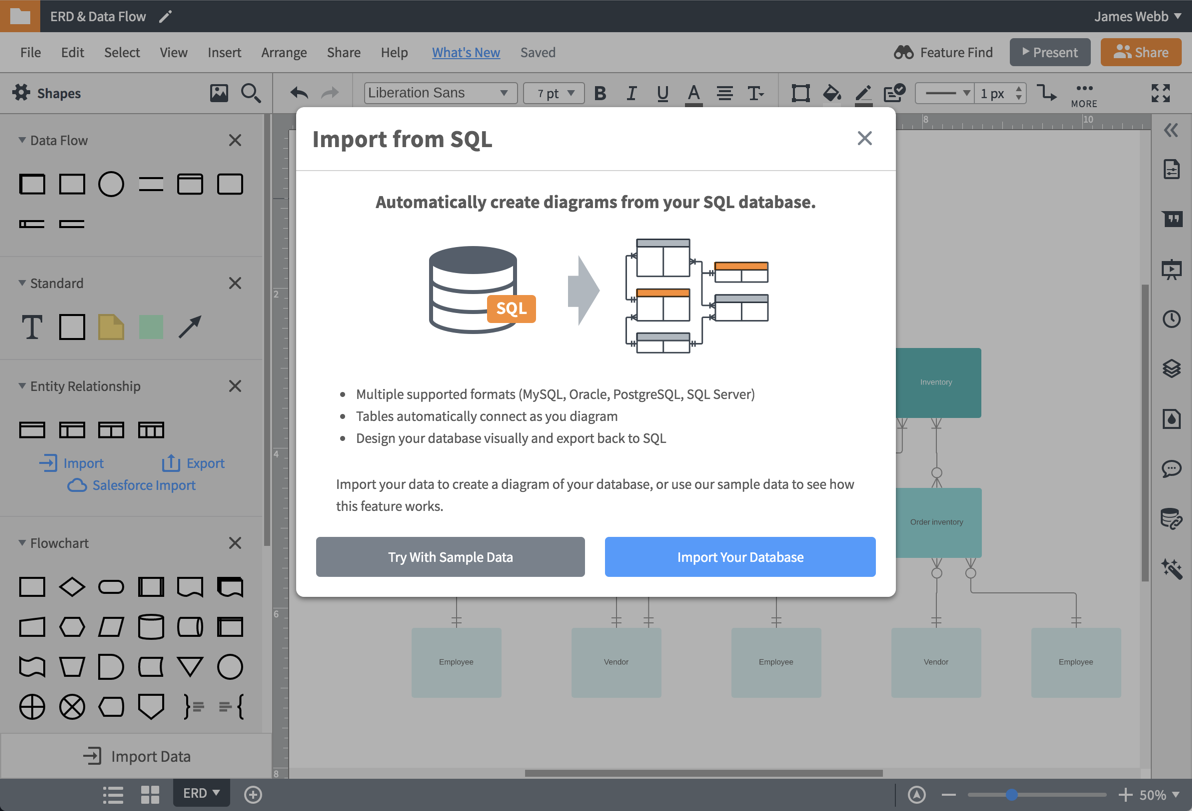Open the Comments panel icon
The image size is (1192, 811).
(x=1172, y=469)
